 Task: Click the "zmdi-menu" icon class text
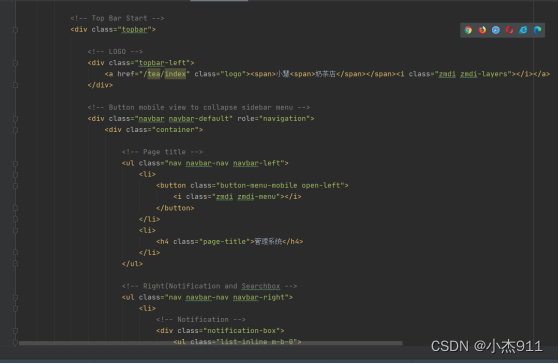tap(256, 197)
